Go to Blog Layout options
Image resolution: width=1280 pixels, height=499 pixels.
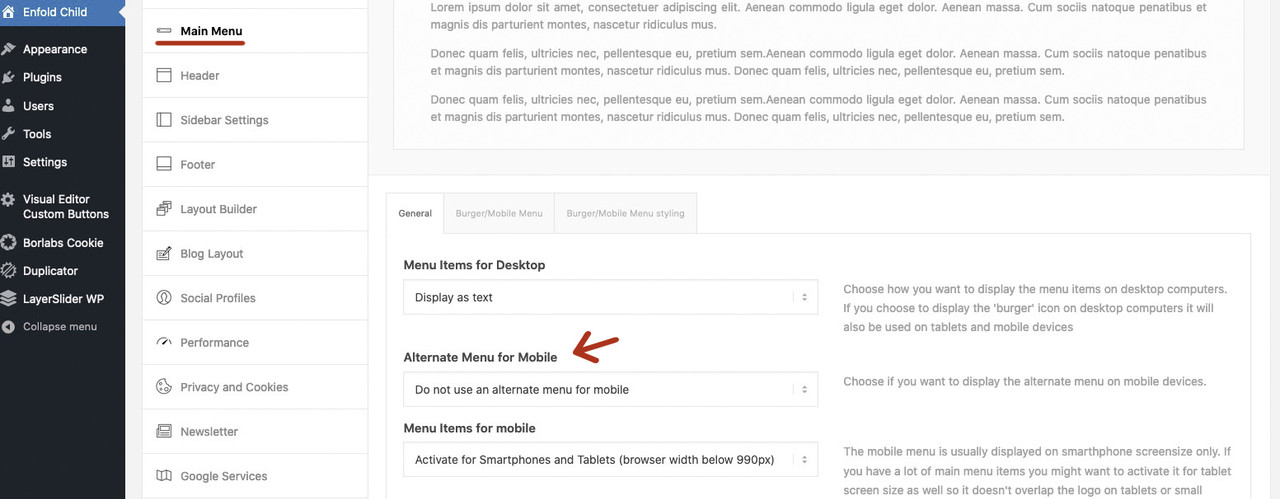pyautogui.click(x=255, y=253)
